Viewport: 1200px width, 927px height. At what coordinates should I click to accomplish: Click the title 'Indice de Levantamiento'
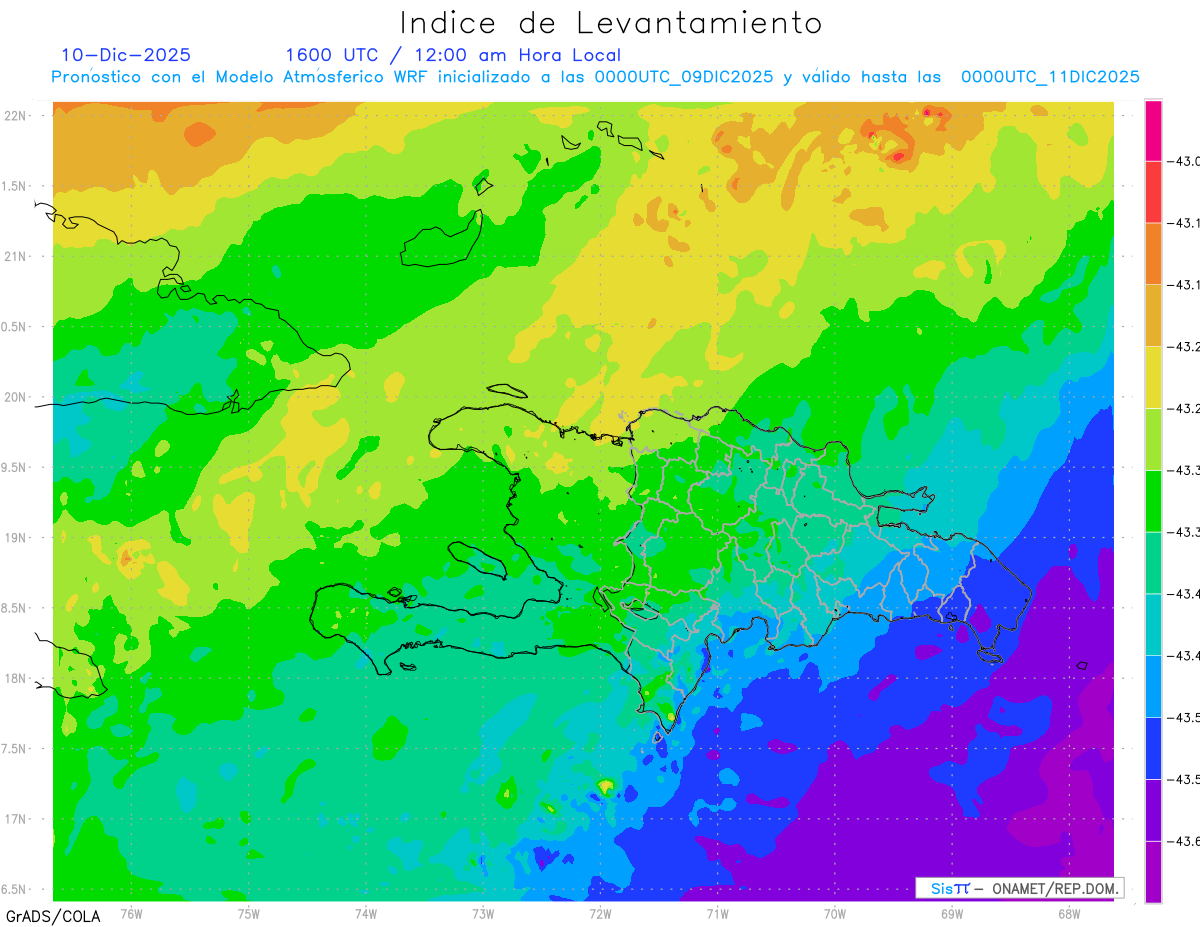pos(611,23)
